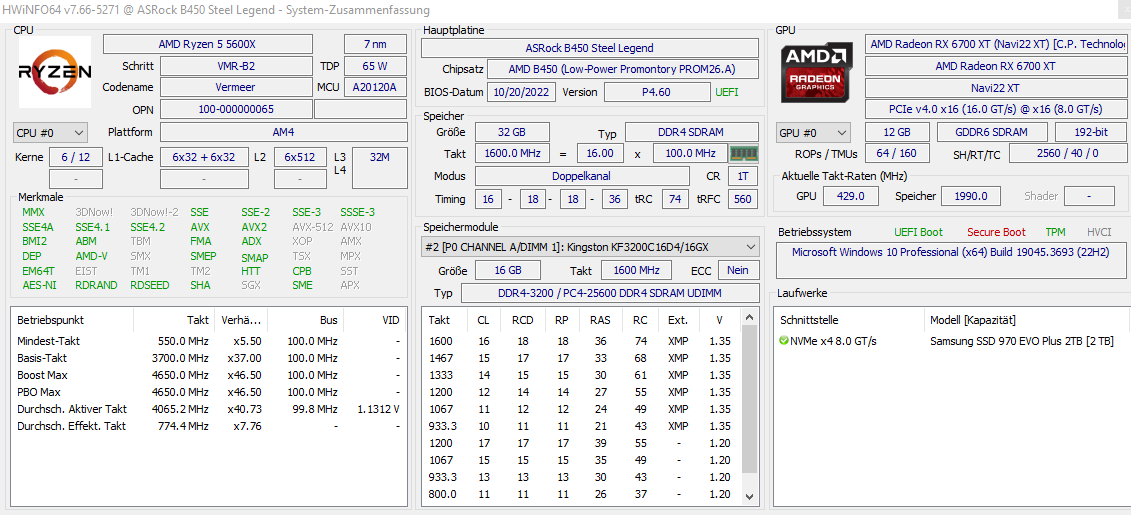Click the green check icon beside NVMe x4

tap(784, 340)
